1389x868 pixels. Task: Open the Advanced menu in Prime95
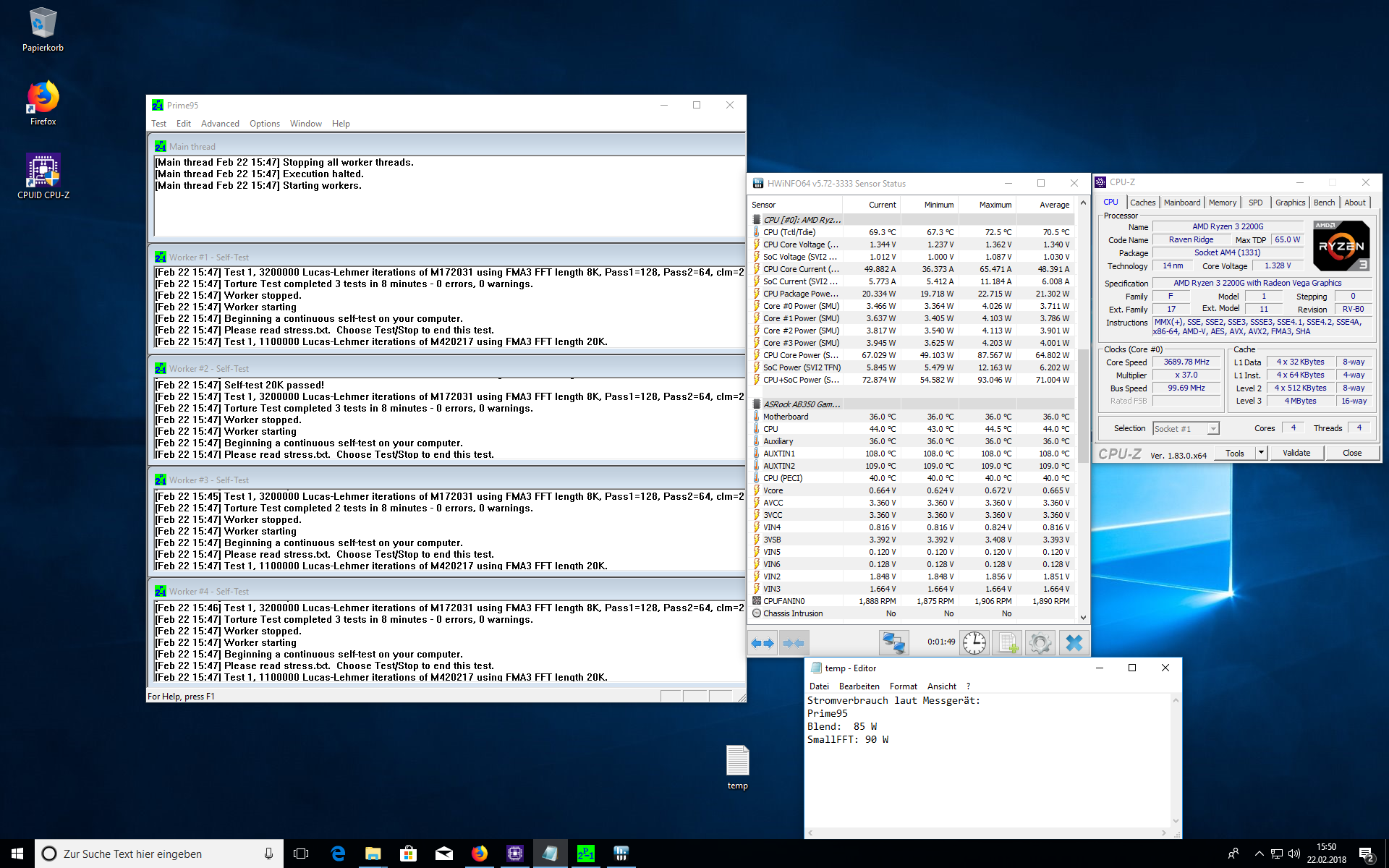coord(220,124)
